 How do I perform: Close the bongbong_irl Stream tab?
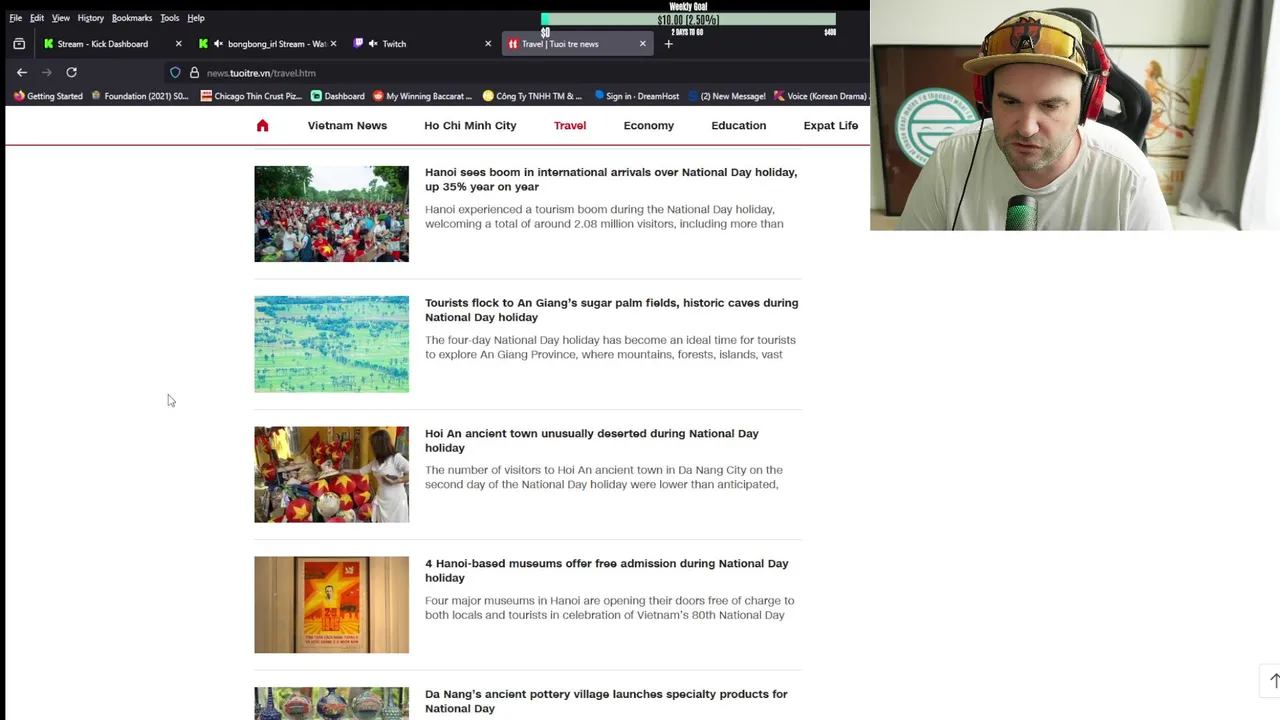tap(333, 44)
